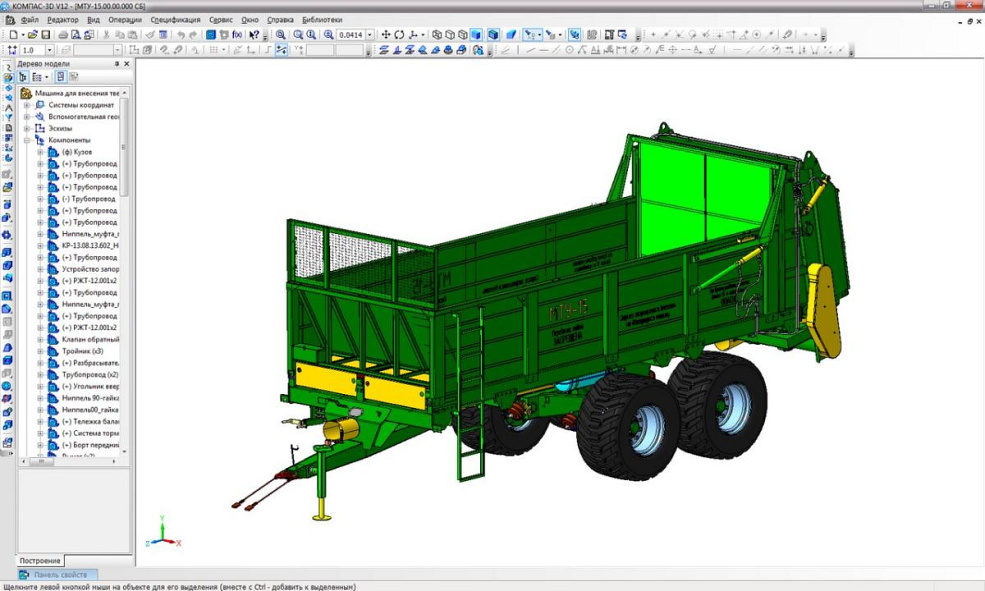
Task: Toggle shaded display mode
Action: 476,34
